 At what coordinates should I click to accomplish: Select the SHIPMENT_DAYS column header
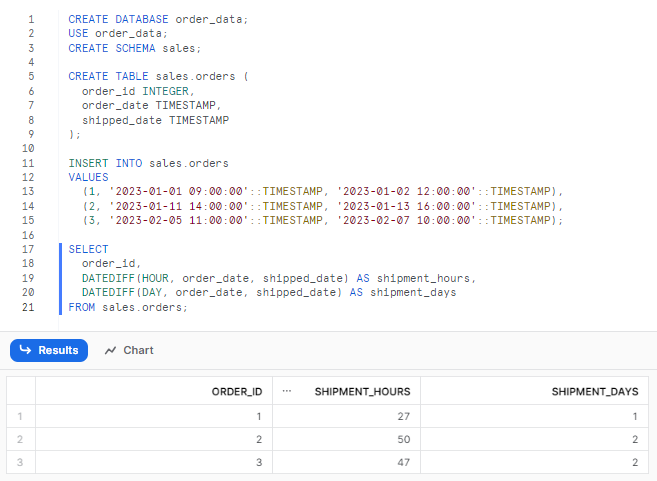coord(594,391)
